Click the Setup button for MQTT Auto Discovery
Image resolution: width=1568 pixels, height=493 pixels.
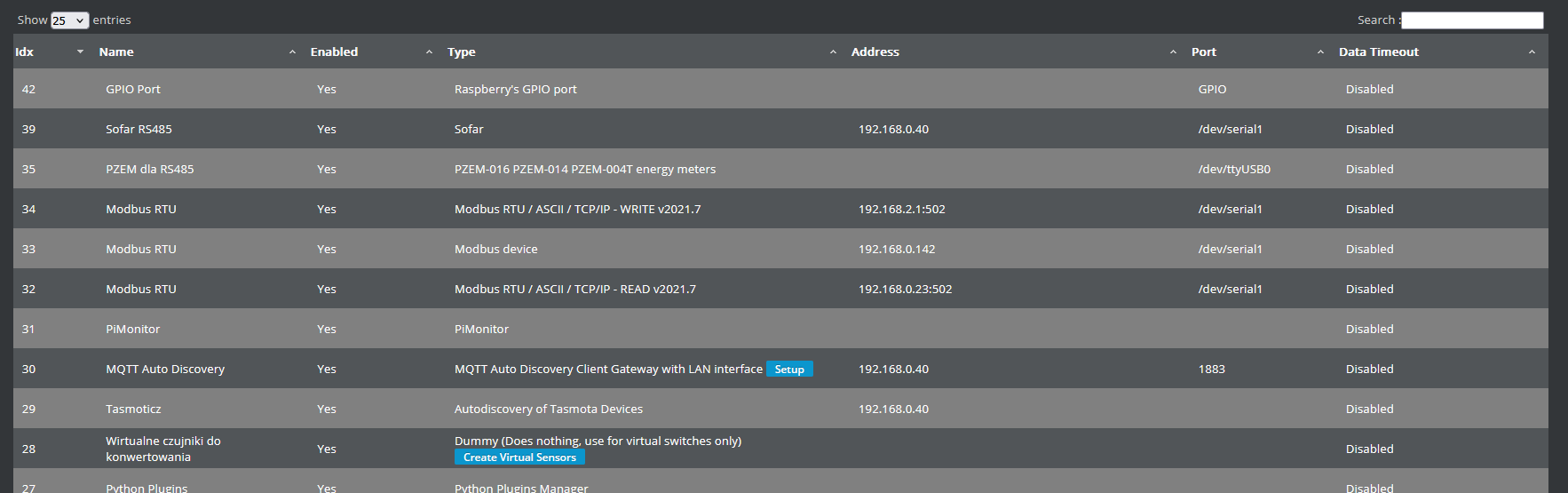789,370
